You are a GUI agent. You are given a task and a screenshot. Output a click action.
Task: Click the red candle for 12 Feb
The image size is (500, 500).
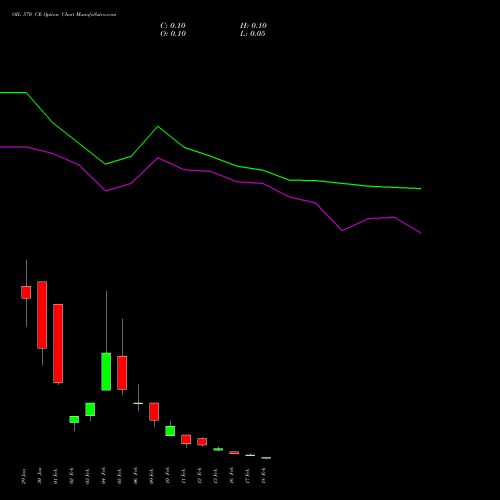[x=202, y=442]
